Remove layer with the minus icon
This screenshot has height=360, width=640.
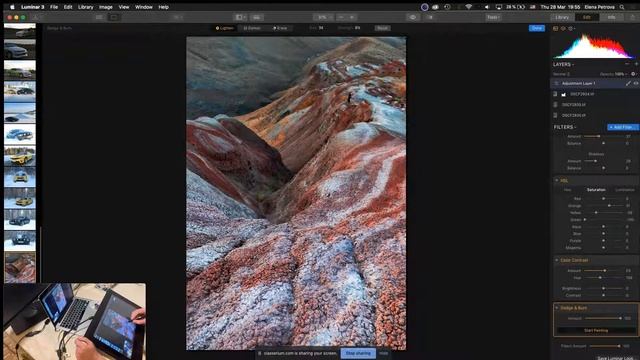[627, 64]
